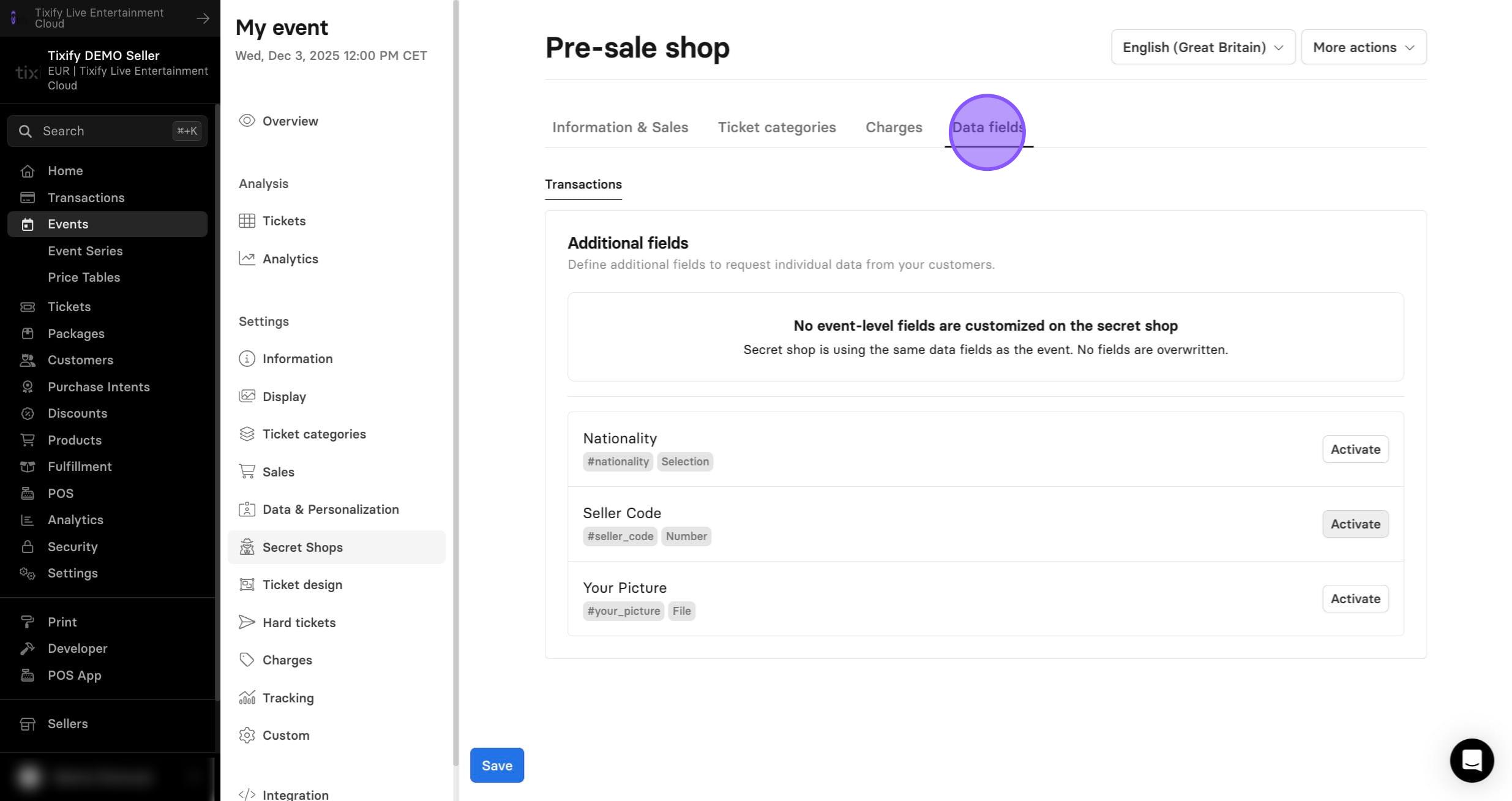Open Event Series in sidebar
This screenshot has width=1512, height=801.
point(85,251)
